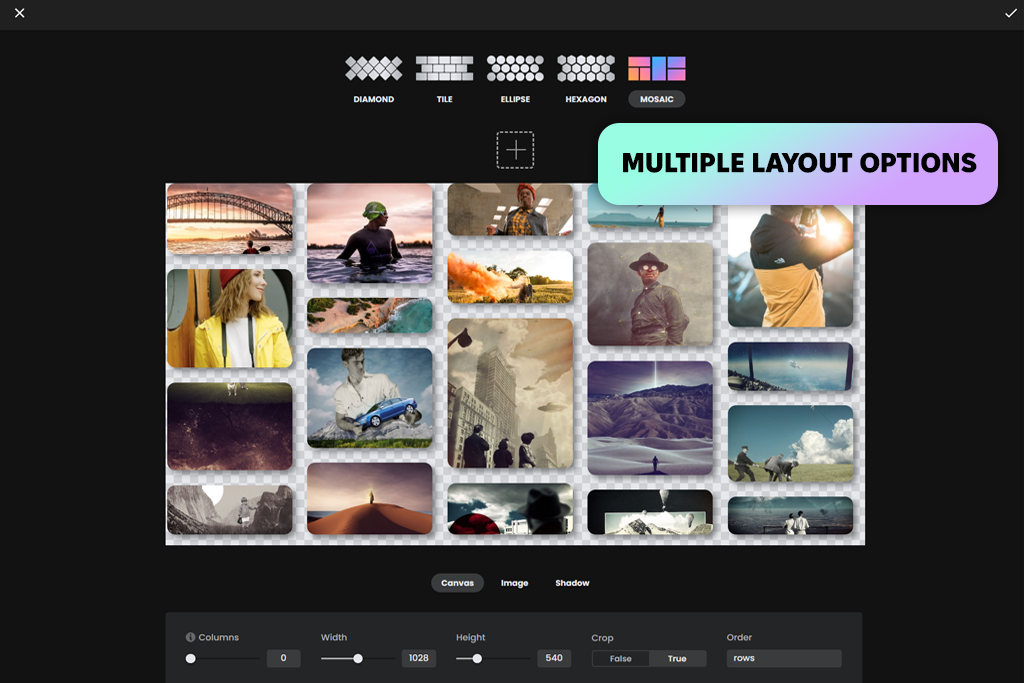This screenshot has width=1024, height=683.
Task: Switch to the Shadow tab
Action: 572,582
